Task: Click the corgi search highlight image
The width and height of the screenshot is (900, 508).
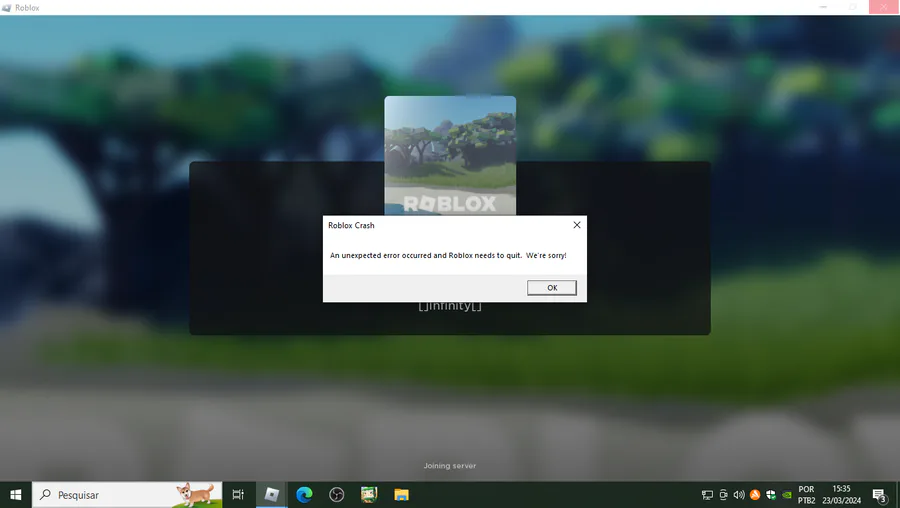Action: (x=195, y=495)
